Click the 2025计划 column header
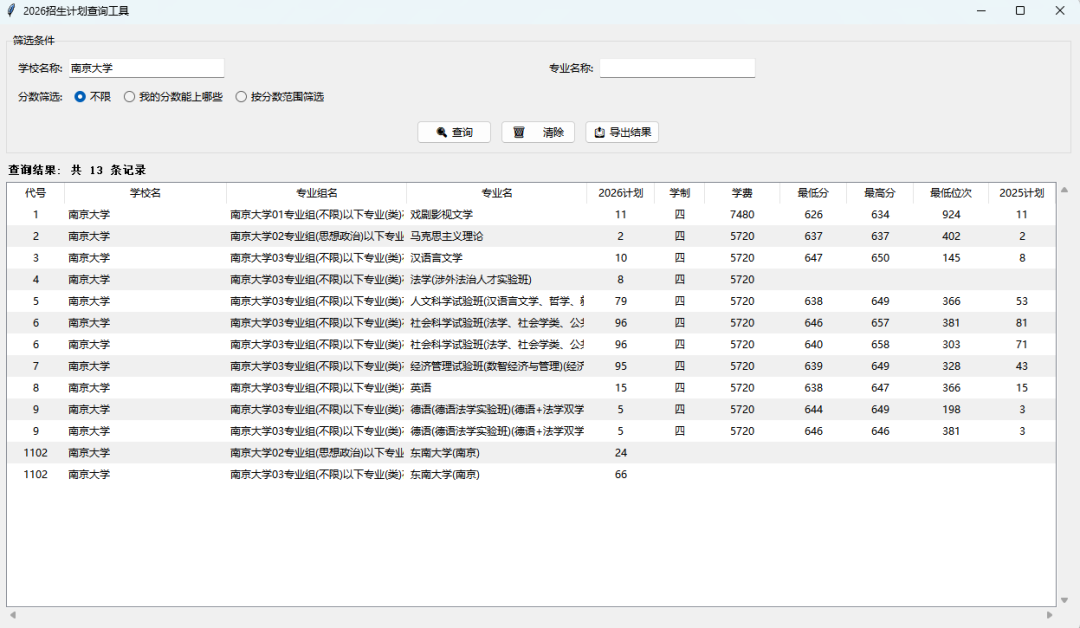Screen dimensions: 1080x628 [x=1021, y=193]
